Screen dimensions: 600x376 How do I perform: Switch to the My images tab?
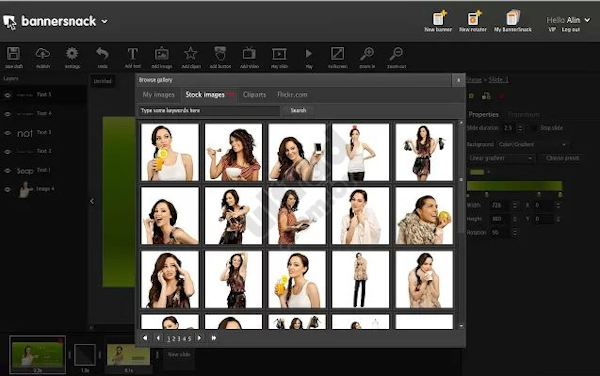coord(158,94)
